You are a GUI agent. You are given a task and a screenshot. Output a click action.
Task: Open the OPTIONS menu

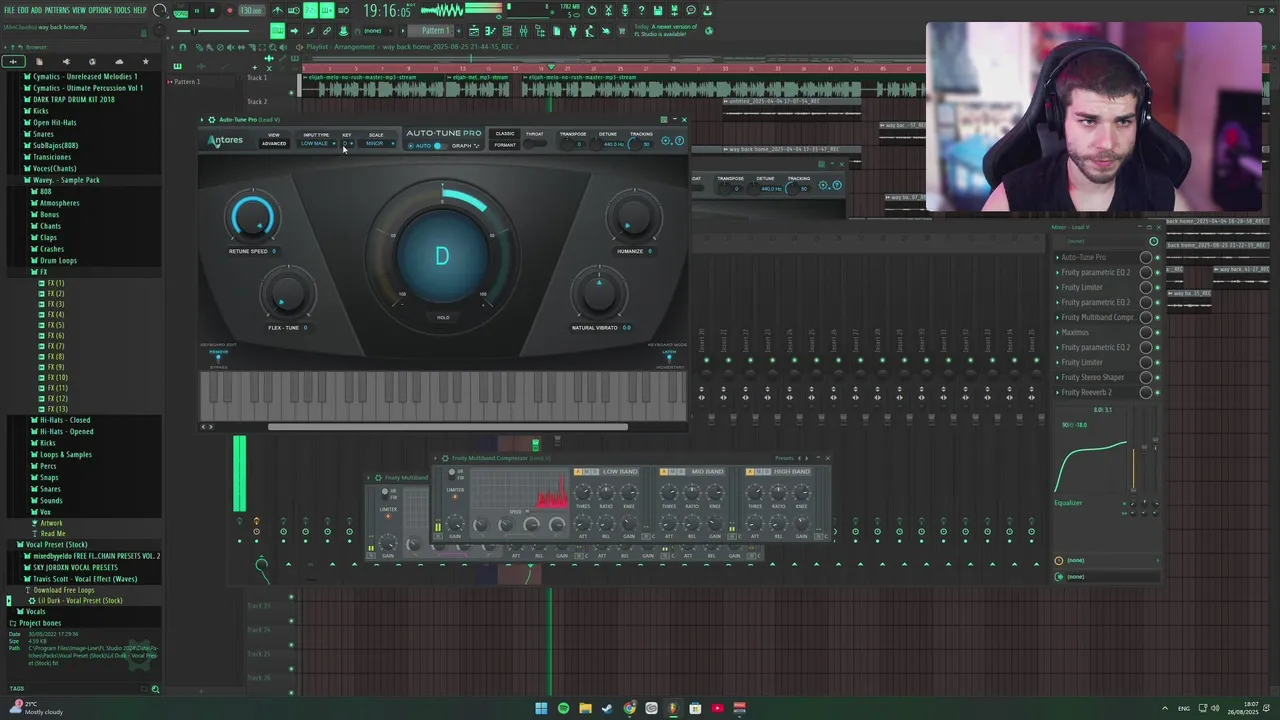[x=100, y=10]
